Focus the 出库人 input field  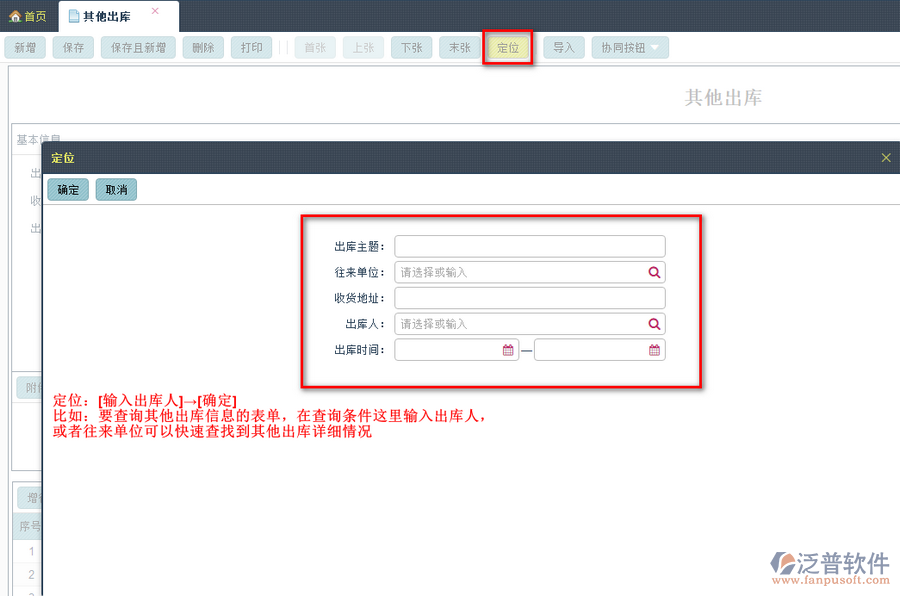click(x=530, y=324)
